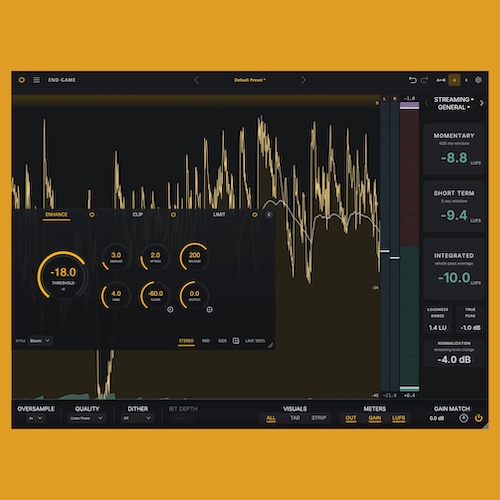
Task: Click the -60.0 Floor knob
Action: click(x=155, y=295)
